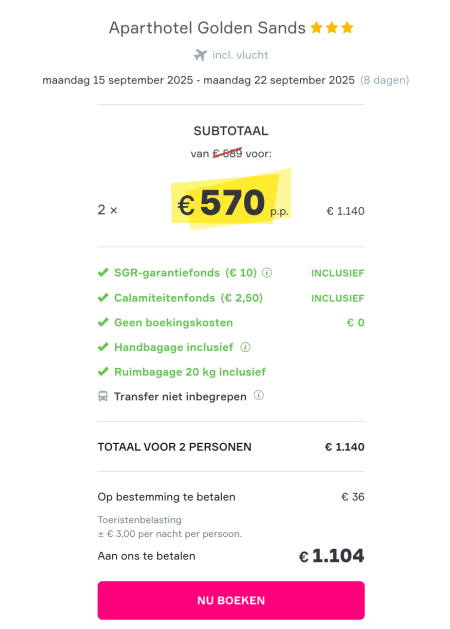Click the bus icon for transfer

pos(103,396)
